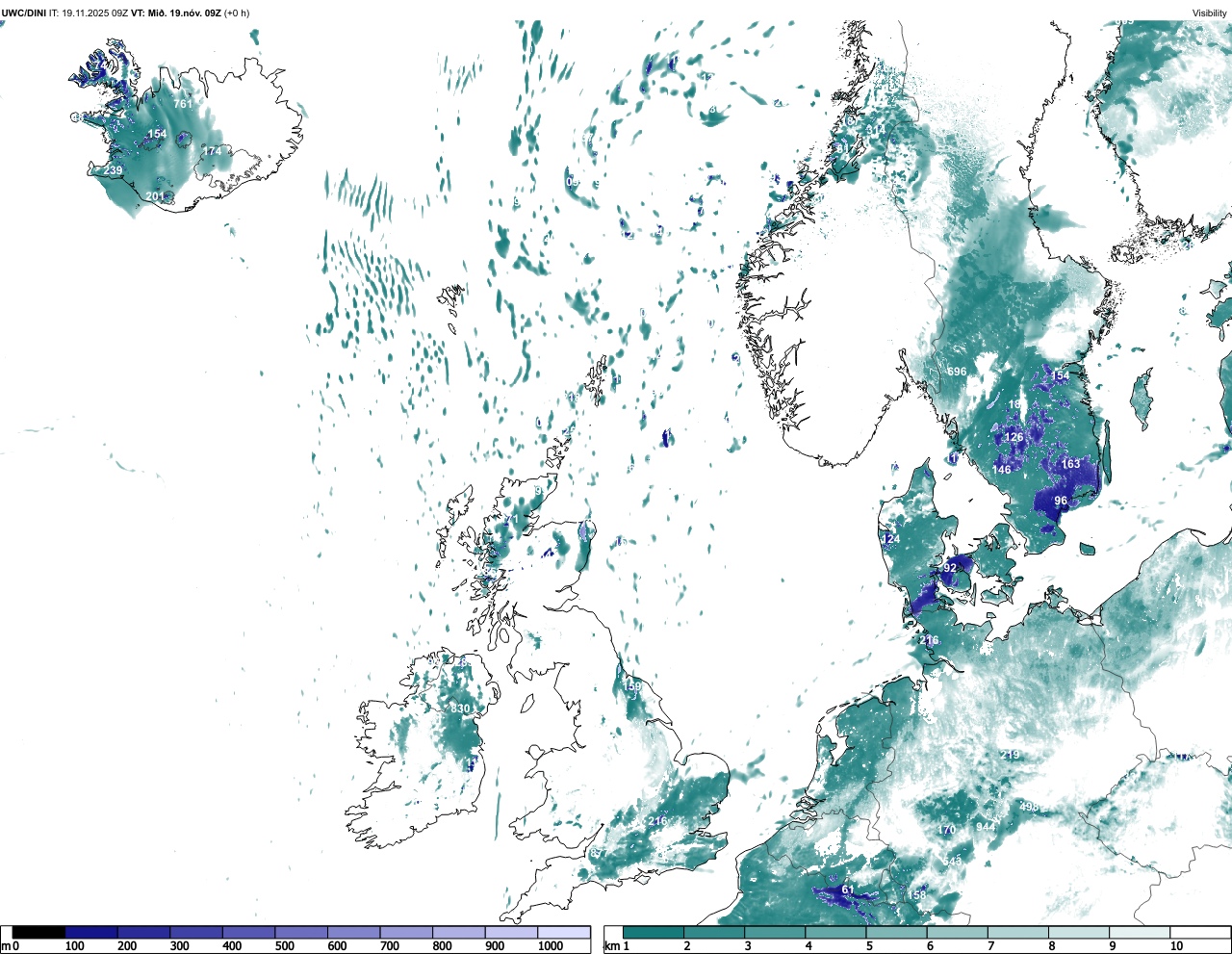Click the 239 visibility value in west Iceland
The width and height of the screenshot is (1232, 954).
click(x=113, y=170)
